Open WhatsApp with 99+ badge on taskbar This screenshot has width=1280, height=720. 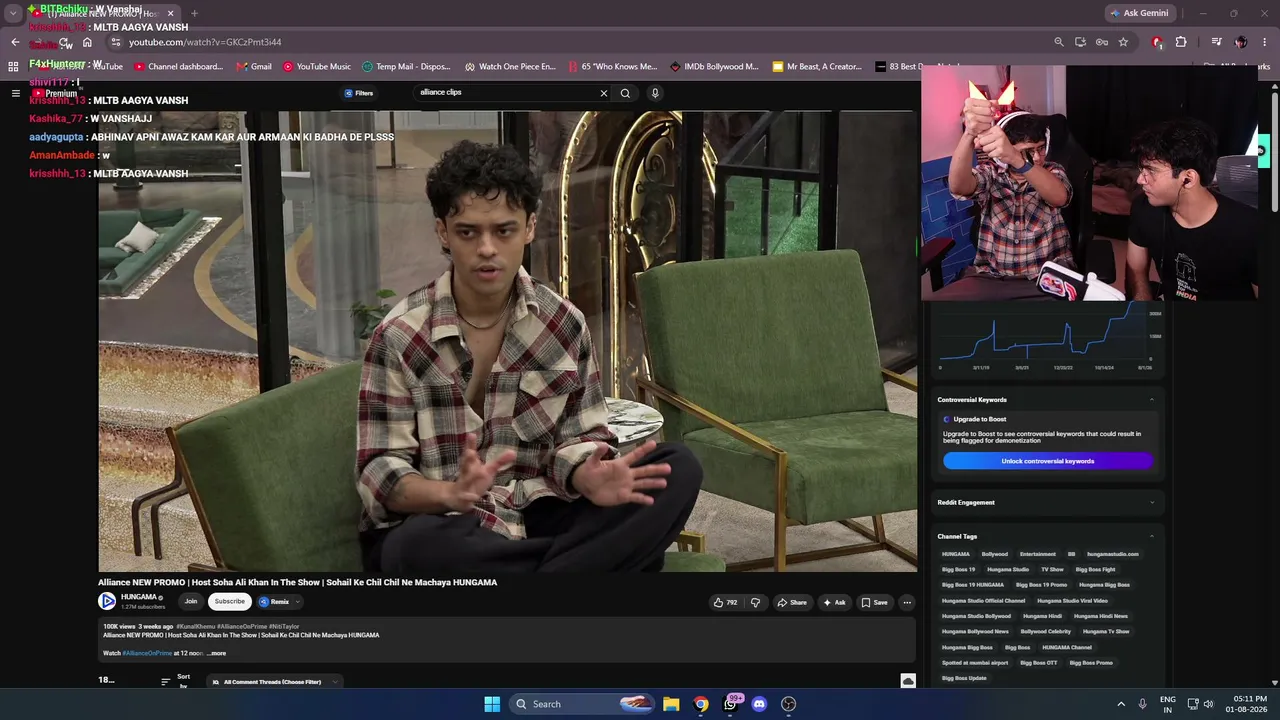coord(731,704)
